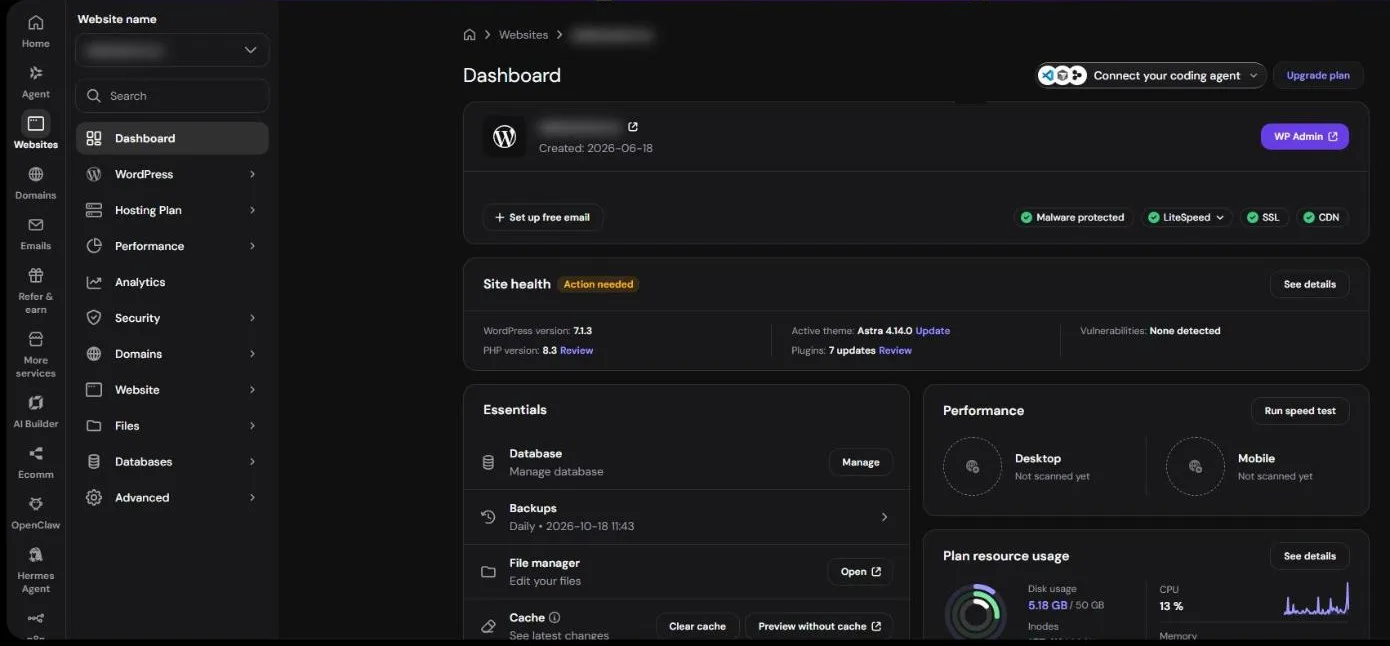The height and width of the screenshot is (646, 1390).
Task: Click the Mobile performance score circle
Action: coord(1195,466)
